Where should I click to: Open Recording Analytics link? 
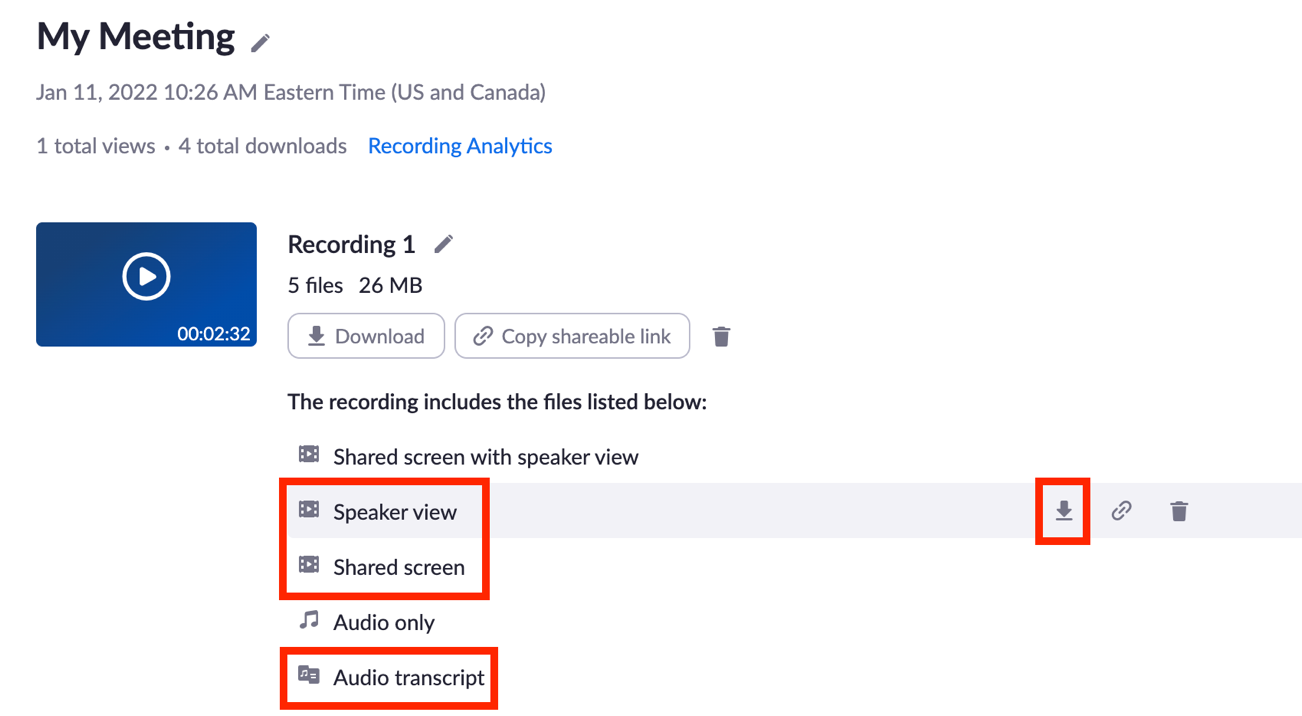(x=460, y=146)
